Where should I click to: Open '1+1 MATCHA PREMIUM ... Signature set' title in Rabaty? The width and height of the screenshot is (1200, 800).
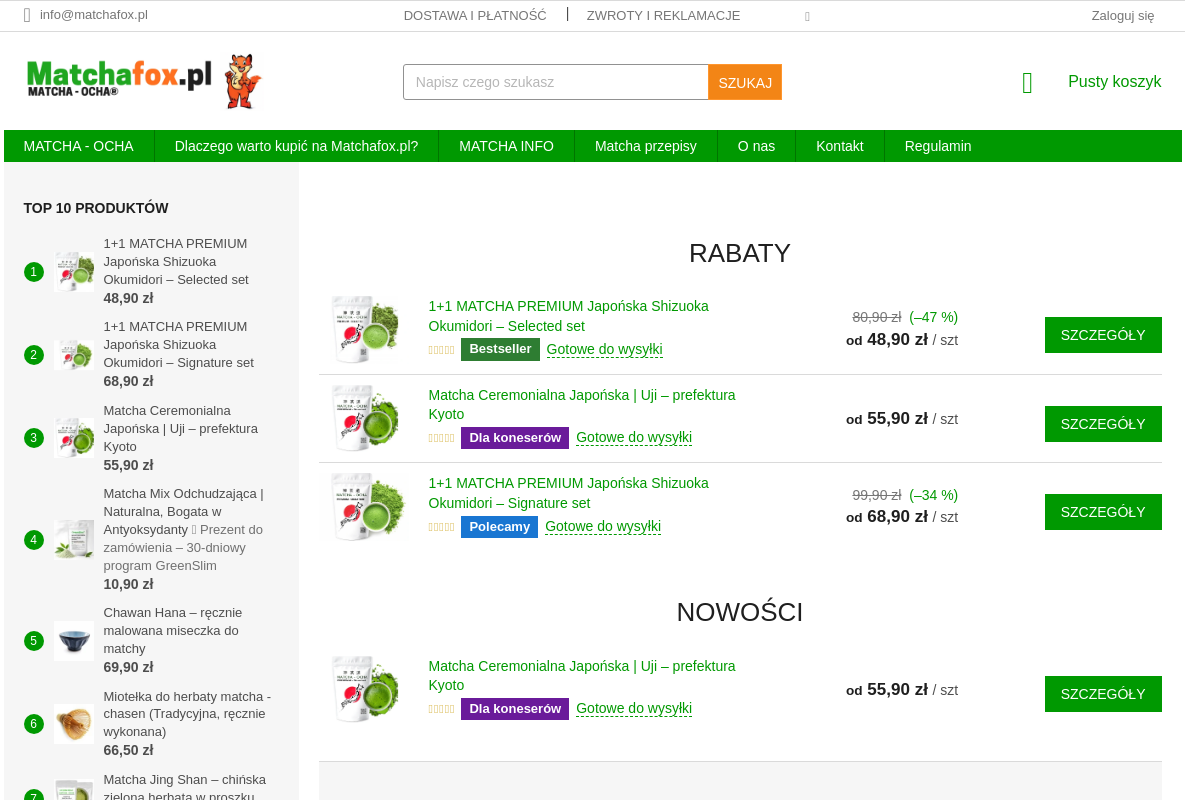pyautogui.click(x=568, y=493)
